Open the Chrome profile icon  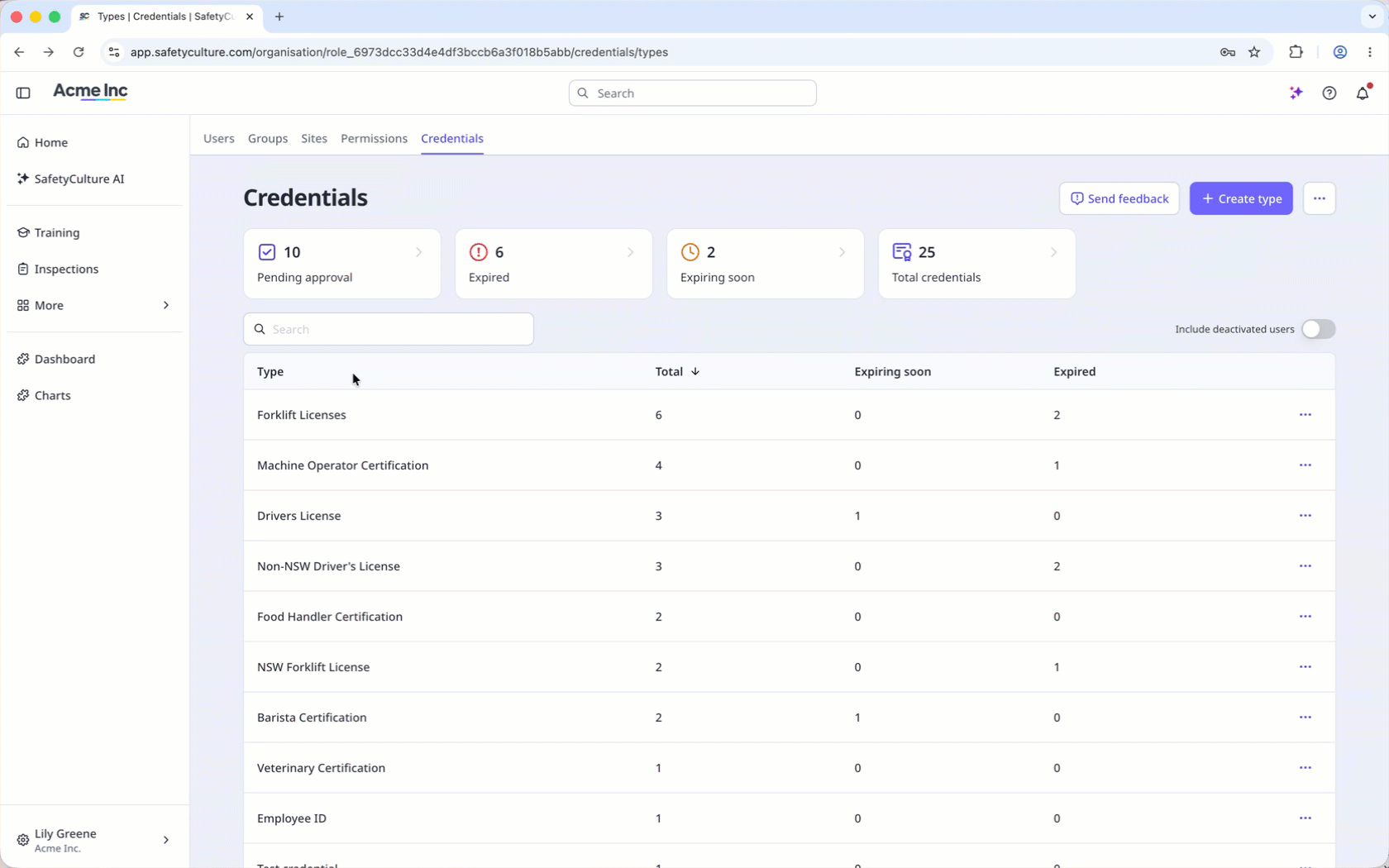pos(1340,52)
